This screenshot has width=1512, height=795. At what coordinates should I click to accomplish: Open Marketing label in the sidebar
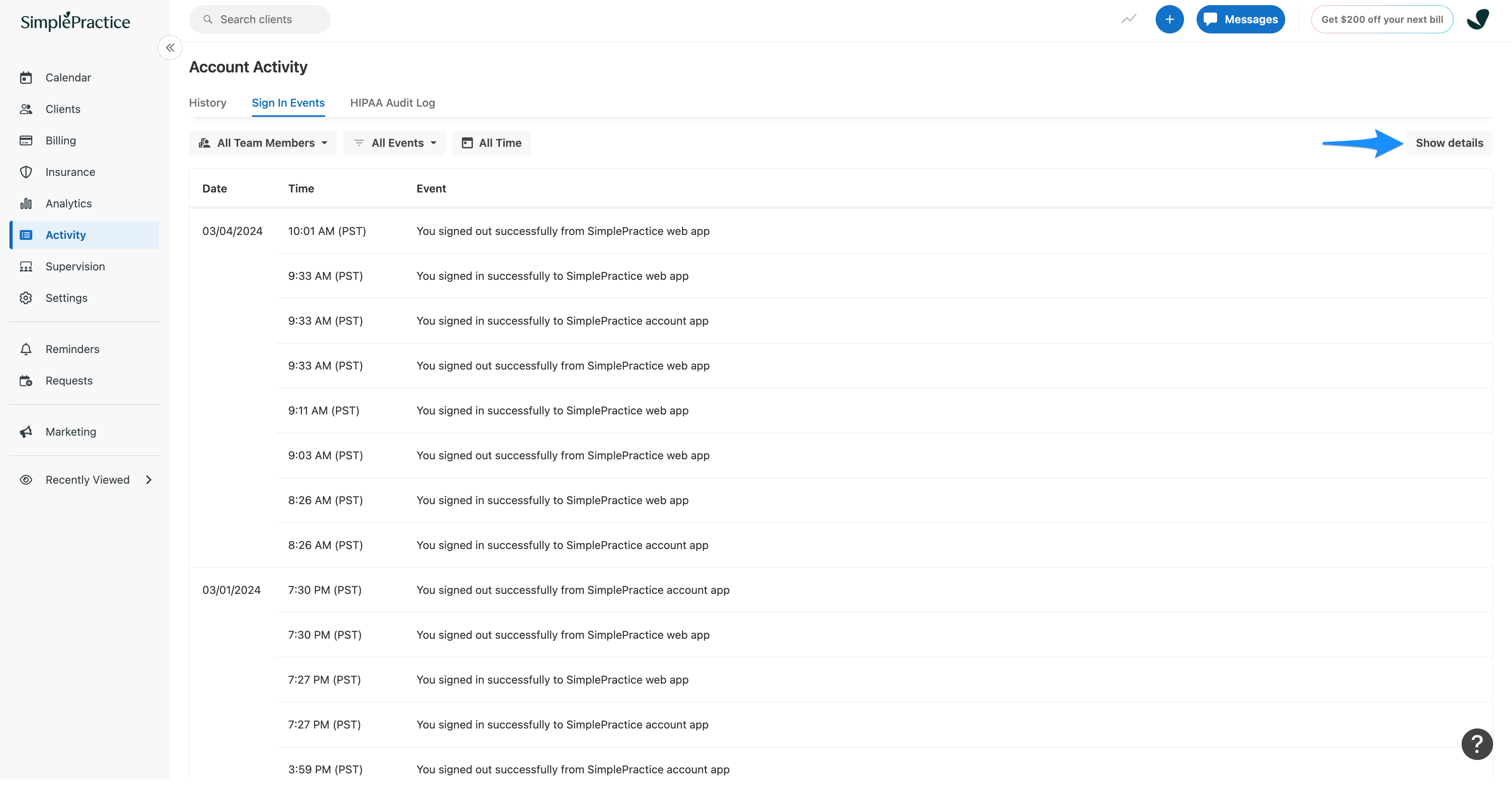pos(71,432)
